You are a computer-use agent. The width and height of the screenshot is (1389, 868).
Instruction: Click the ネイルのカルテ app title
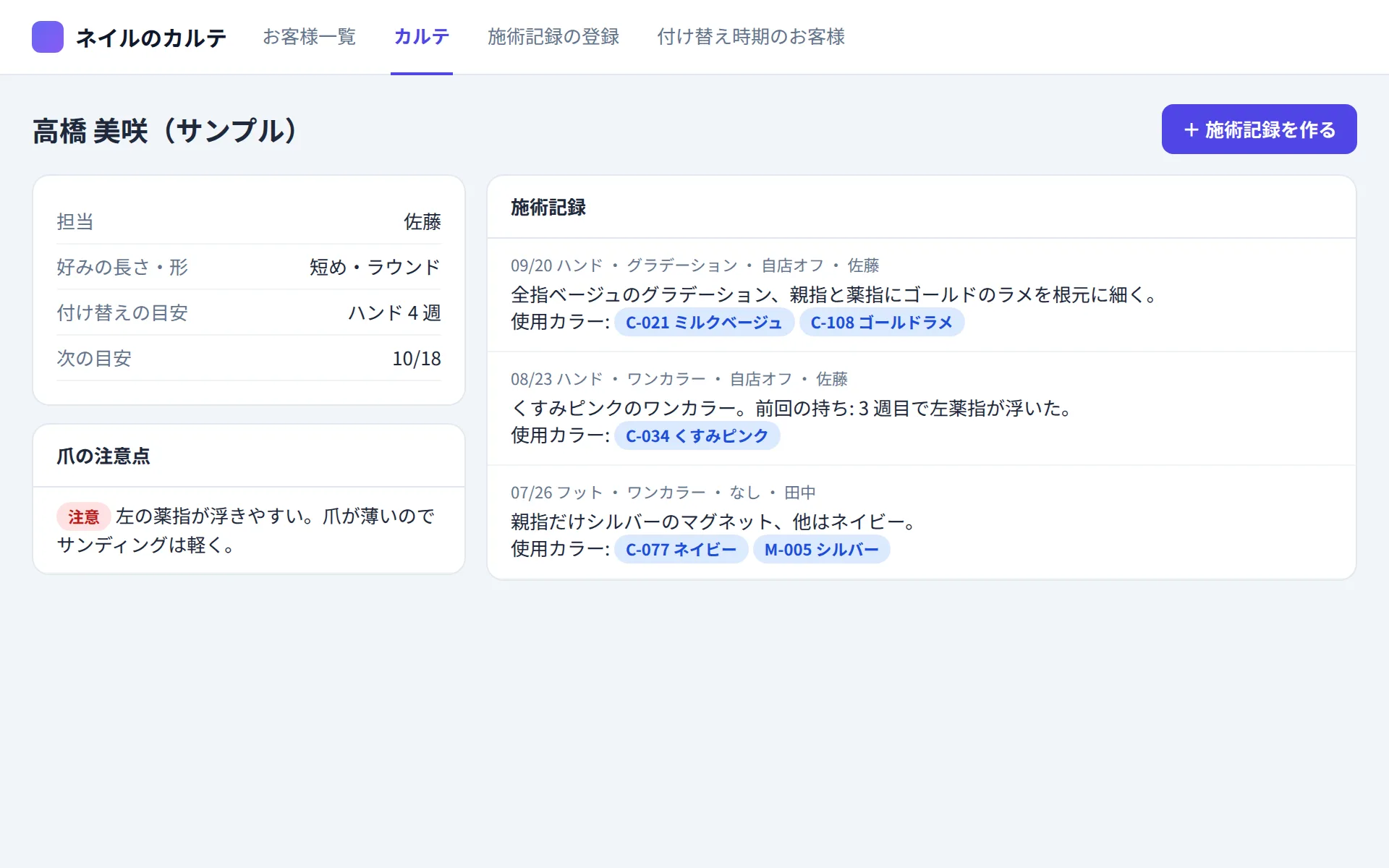pos(151,38)
